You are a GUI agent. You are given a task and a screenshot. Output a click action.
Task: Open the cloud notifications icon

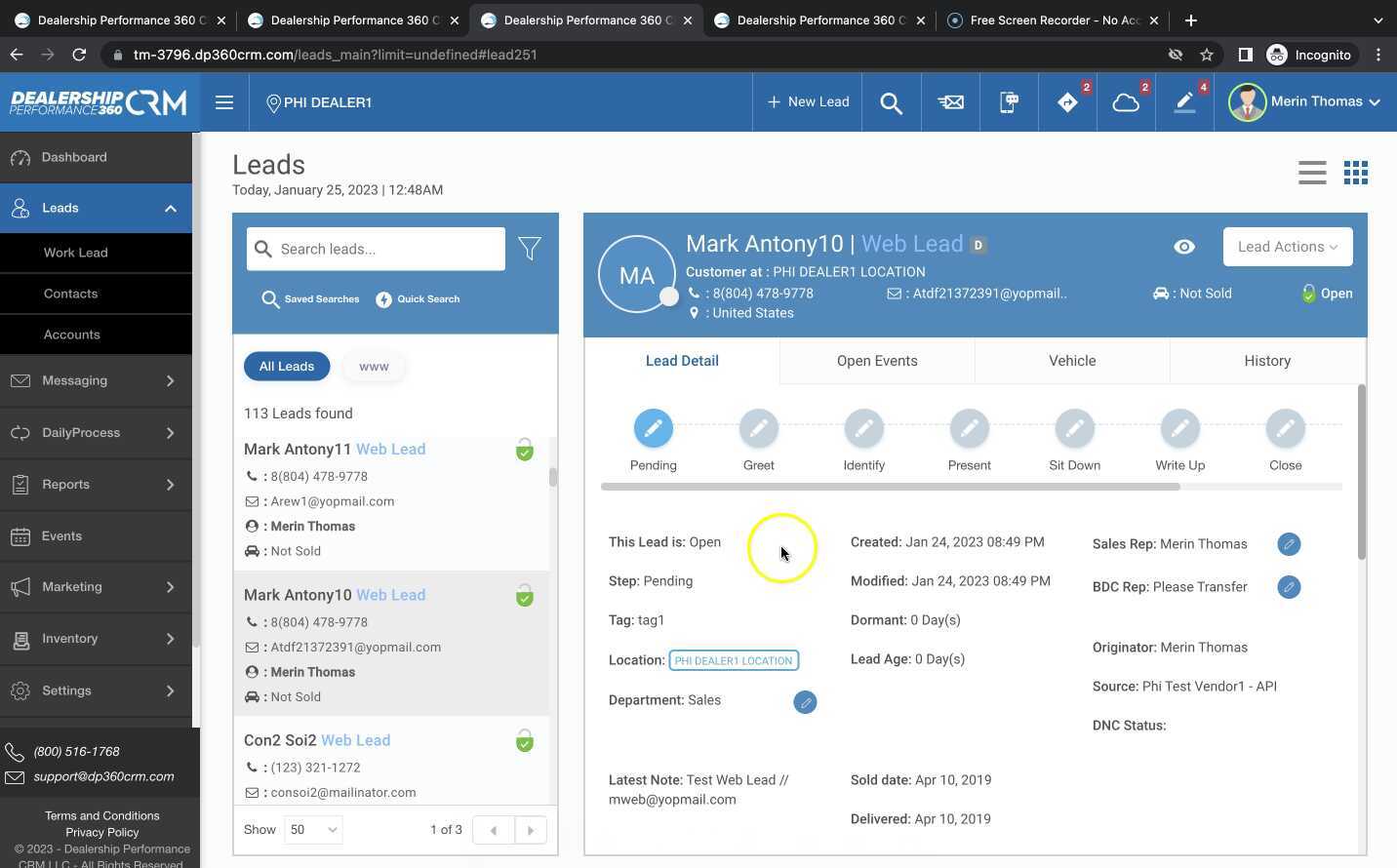(1126, 102)
